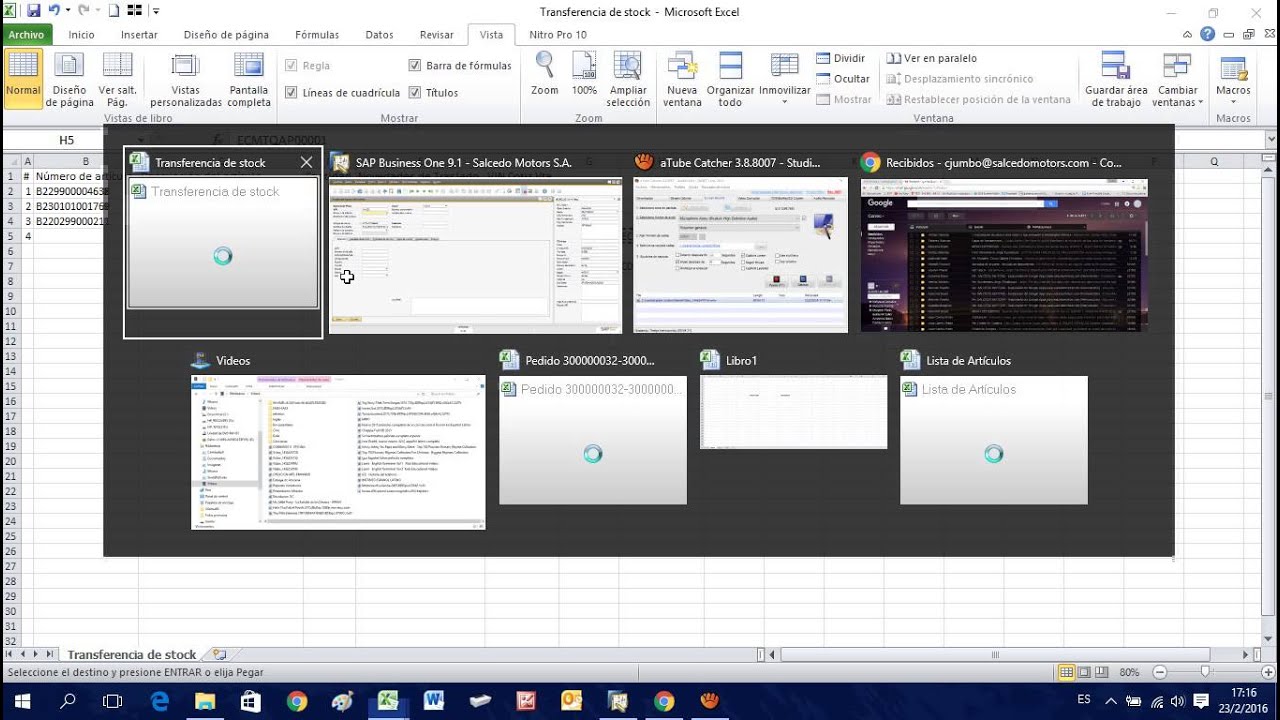Click the Dividir button
This screenshot has height=720, width=1280.
(841, 58)
